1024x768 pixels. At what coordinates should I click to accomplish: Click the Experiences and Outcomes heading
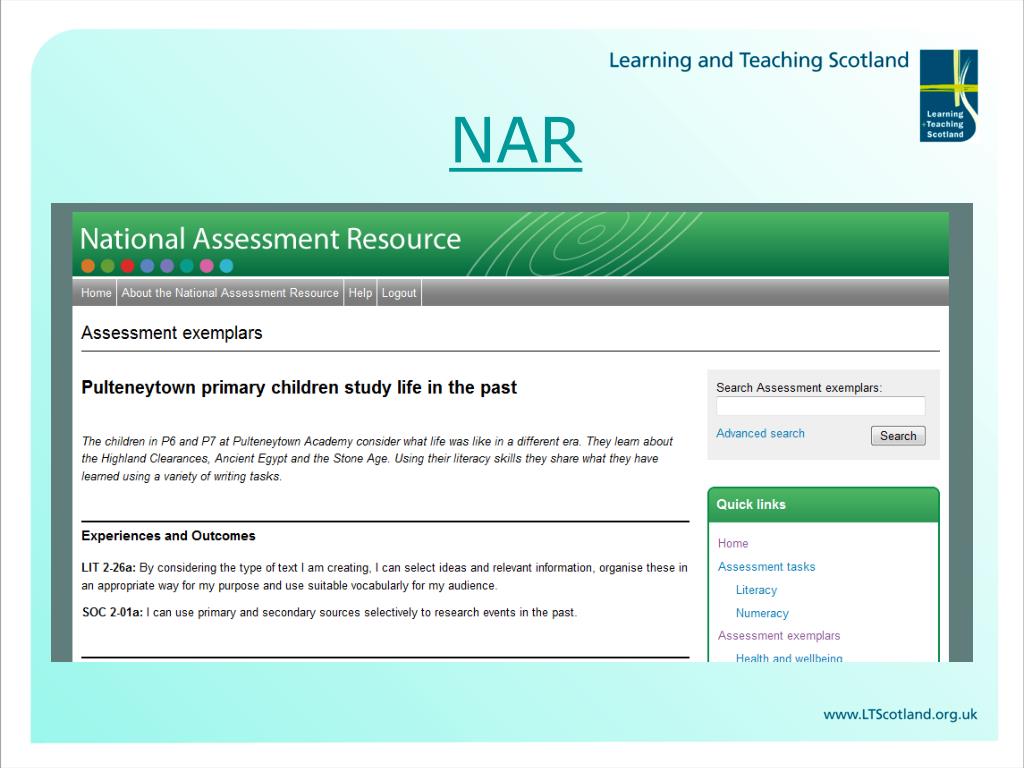click(x=168, y=536)
